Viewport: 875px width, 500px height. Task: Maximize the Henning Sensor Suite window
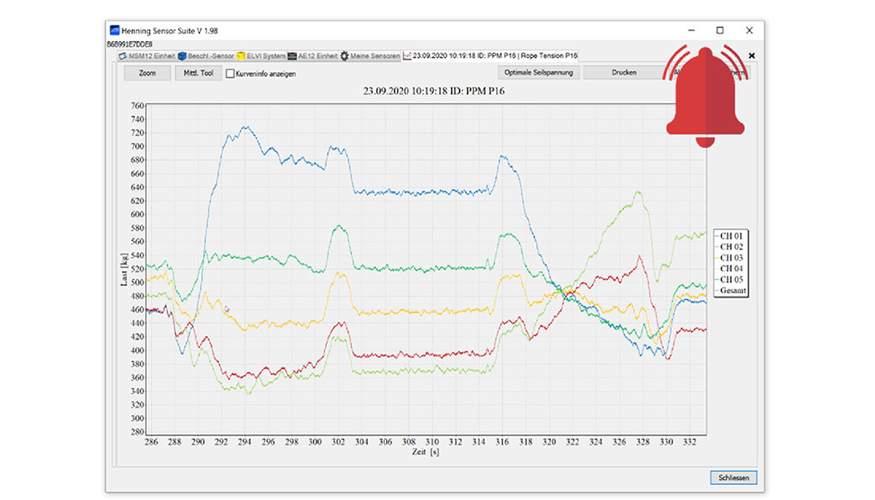(720, 31)
